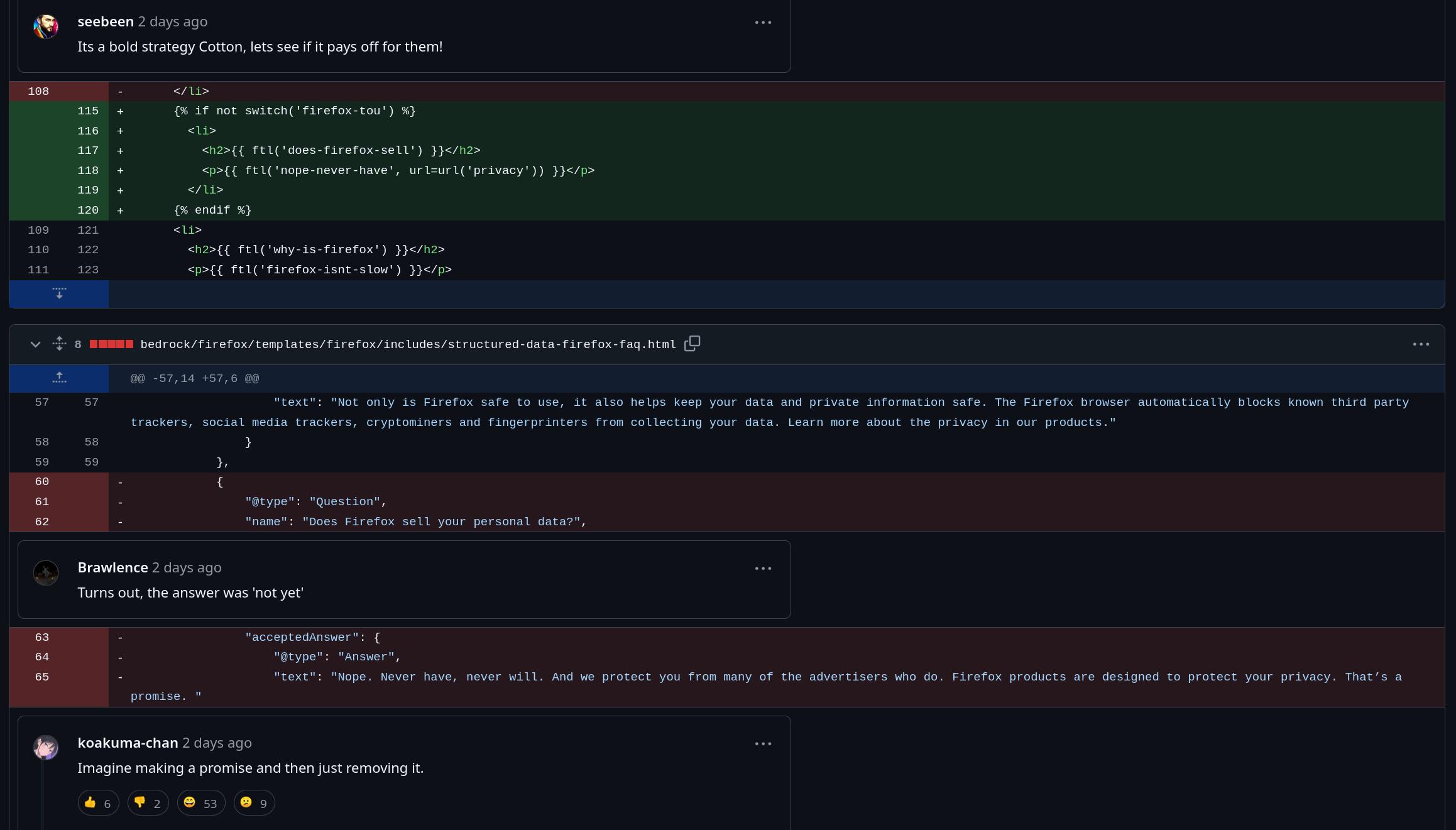Click comment text "Turns out, the answer was 'not yet'"
This screenshot has height=830, width=1456.
(190, 593)
